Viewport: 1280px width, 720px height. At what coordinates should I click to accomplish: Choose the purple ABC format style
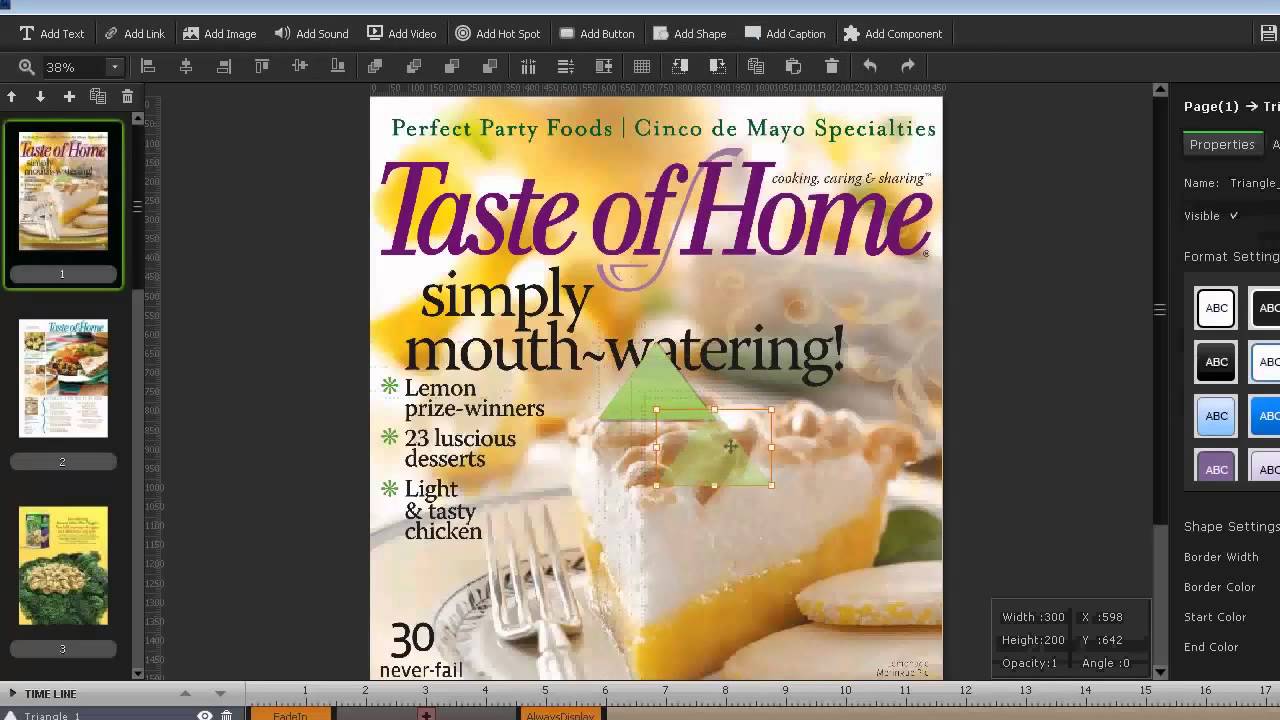[1216, 466]
